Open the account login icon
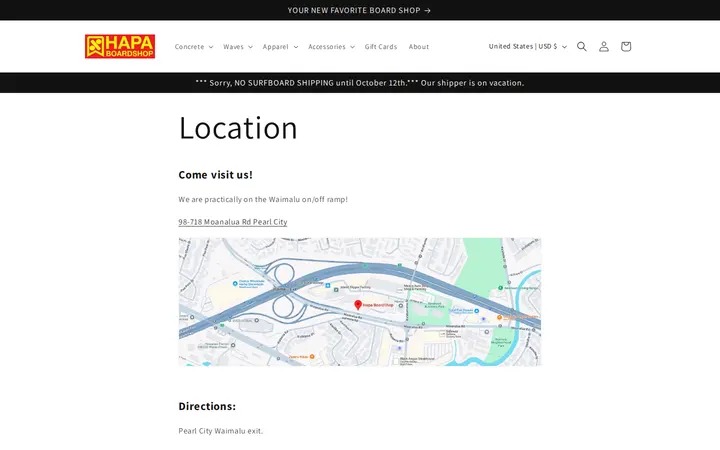 [x=603, y=46]
